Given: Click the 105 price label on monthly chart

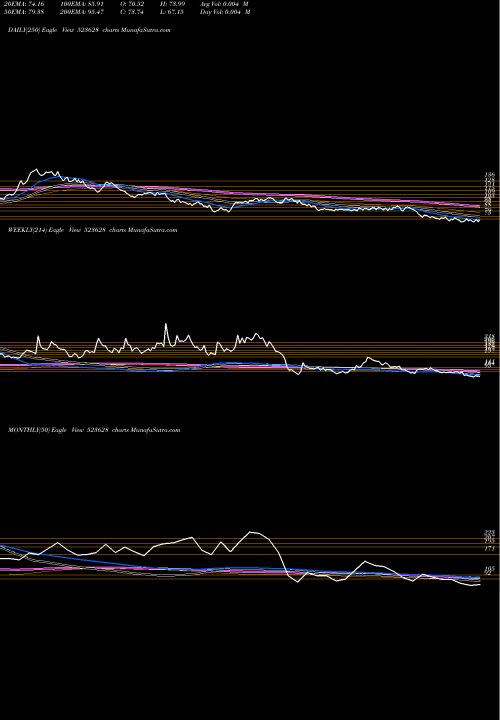Looking at the screenshot, I should point(489,569).
